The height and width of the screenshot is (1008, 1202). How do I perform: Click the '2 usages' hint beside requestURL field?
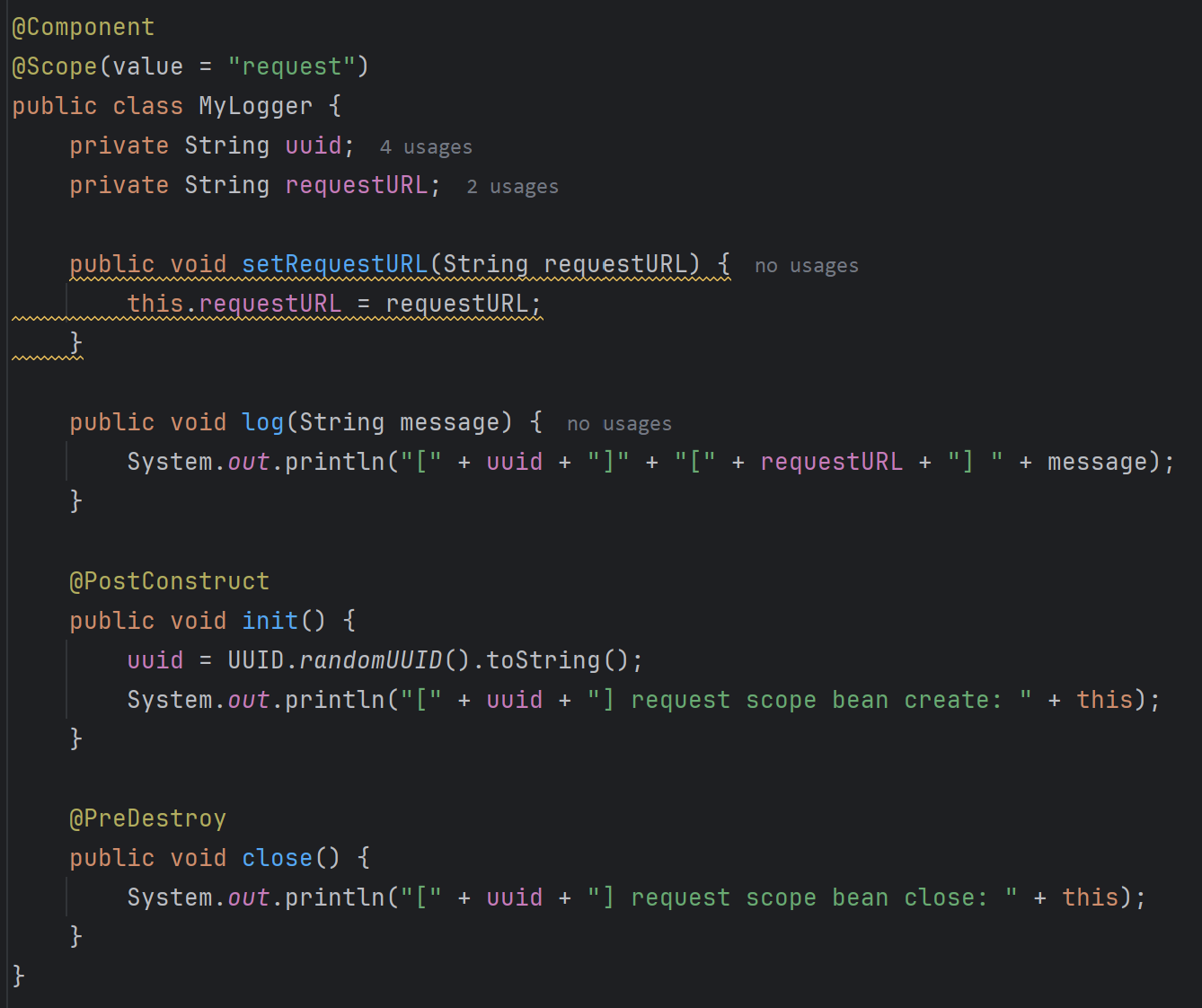coord(512,186)
